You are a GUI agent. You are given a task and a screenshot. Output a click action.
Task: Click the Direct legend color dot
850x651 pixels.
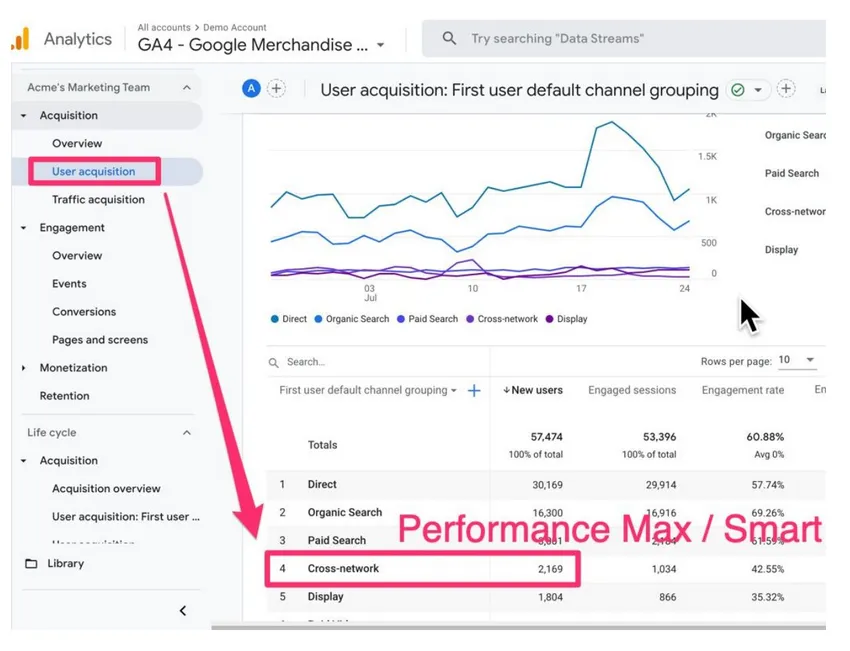[x=275, y=319]
